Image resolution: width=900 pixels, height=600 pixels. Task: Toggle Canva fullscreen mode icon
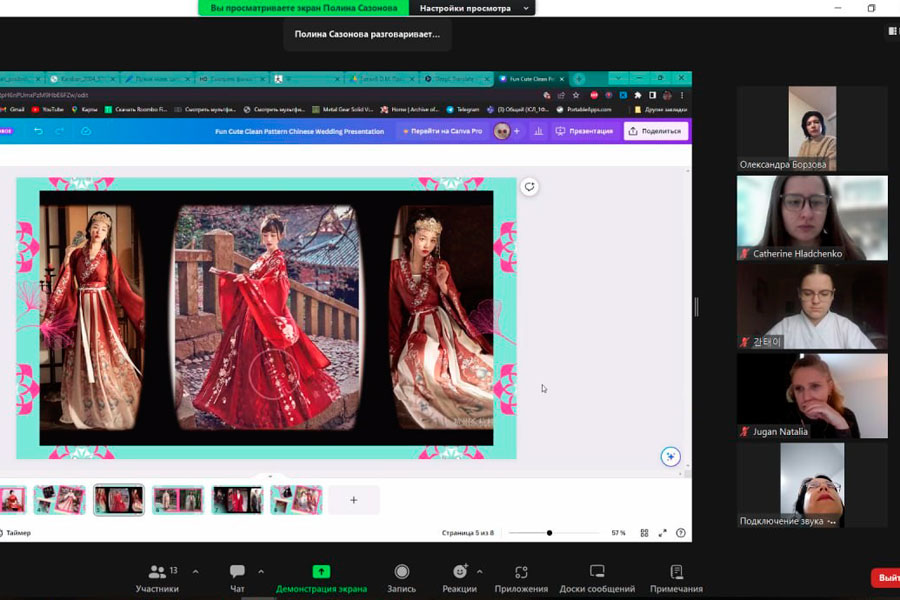[662, 533]
